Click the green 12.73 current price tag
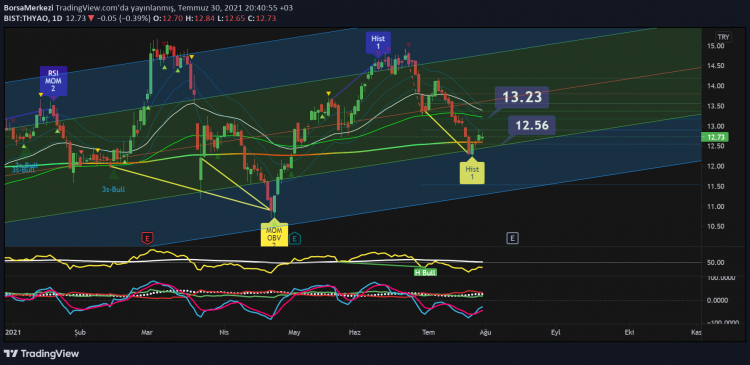The height and width of the screenshot is (365, 750). tap(715, 138)
